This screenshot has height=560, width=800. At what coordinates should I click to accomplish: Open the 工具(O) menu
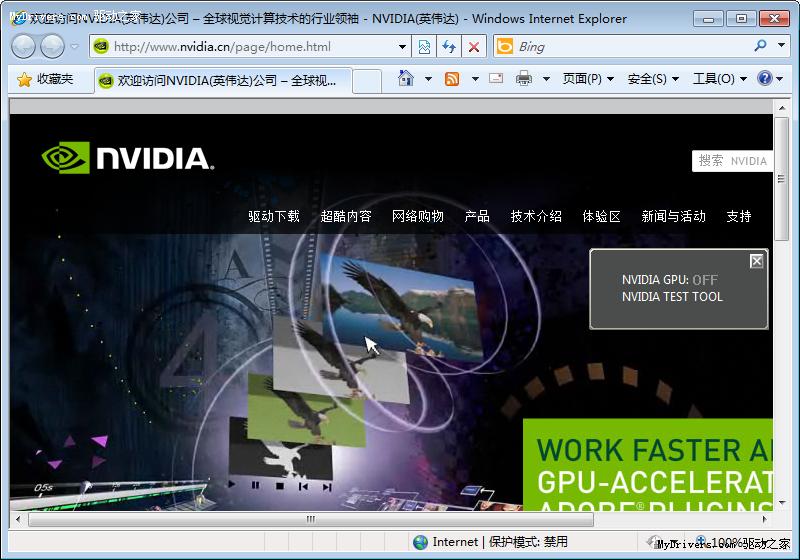point(719,79)
